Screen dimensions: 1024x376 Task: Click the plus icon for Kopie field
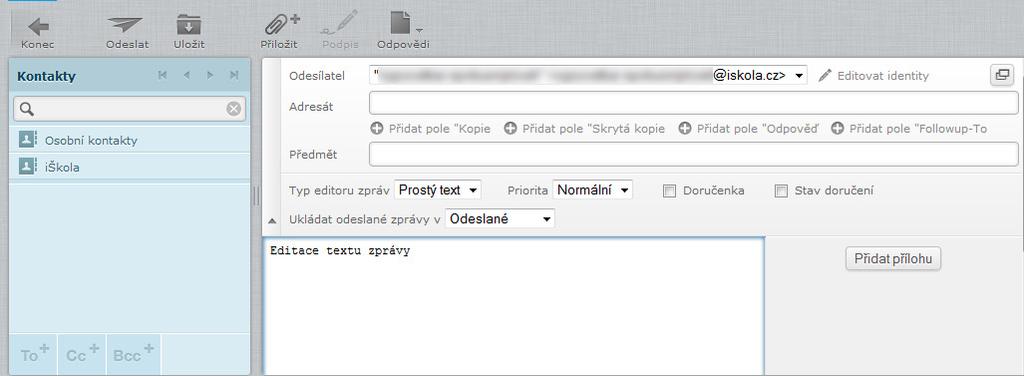pyautogui.click(x=377, y=129)
